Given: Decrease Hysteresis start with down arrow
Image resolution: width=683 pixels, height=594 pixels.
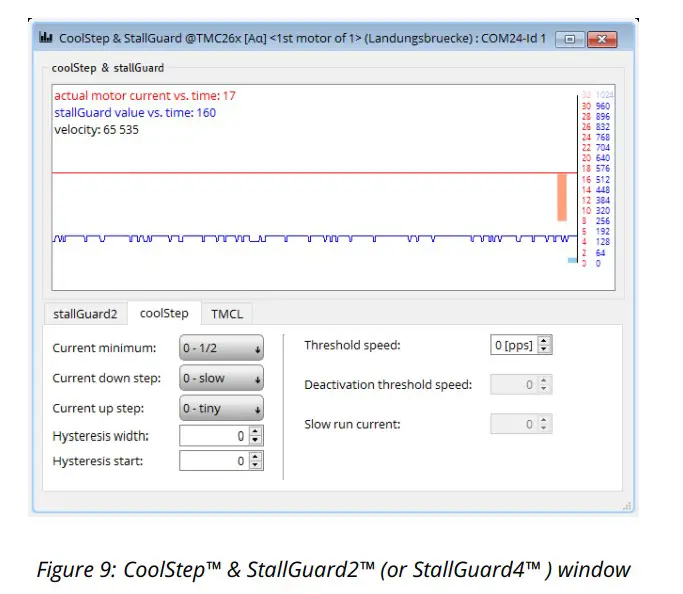Looking at the screenshot, I should click(x=256, y=466).
